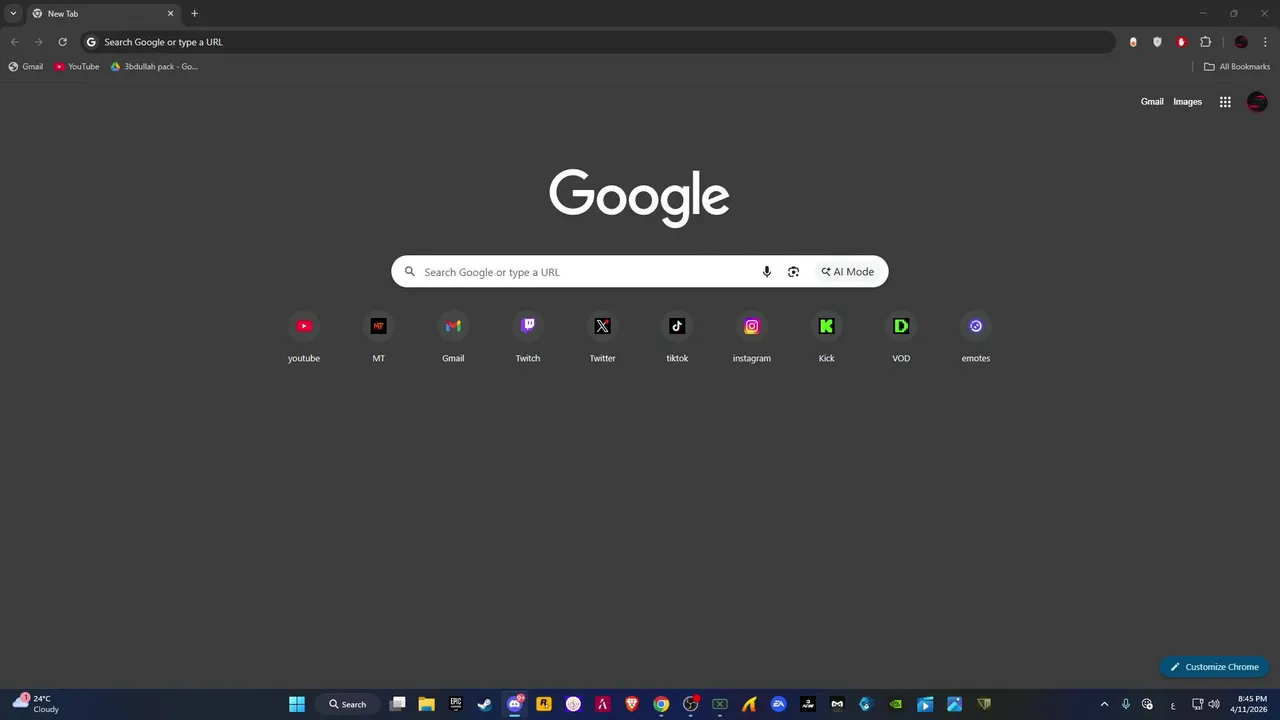
Task: Open Gmail bookmark in bookmarks bar
Action: click(26, 67)
